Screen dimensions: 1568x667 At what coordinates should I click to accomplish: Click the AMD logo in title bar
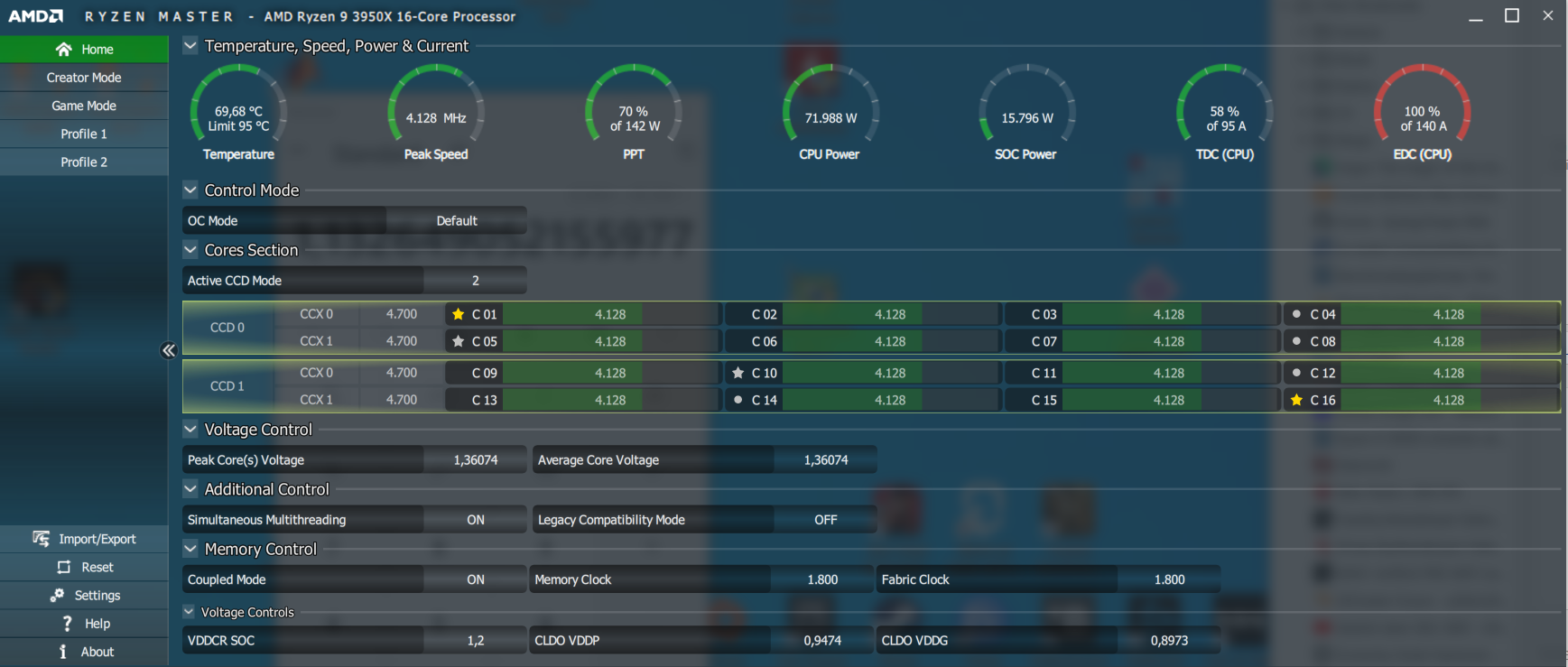point(36,16)
